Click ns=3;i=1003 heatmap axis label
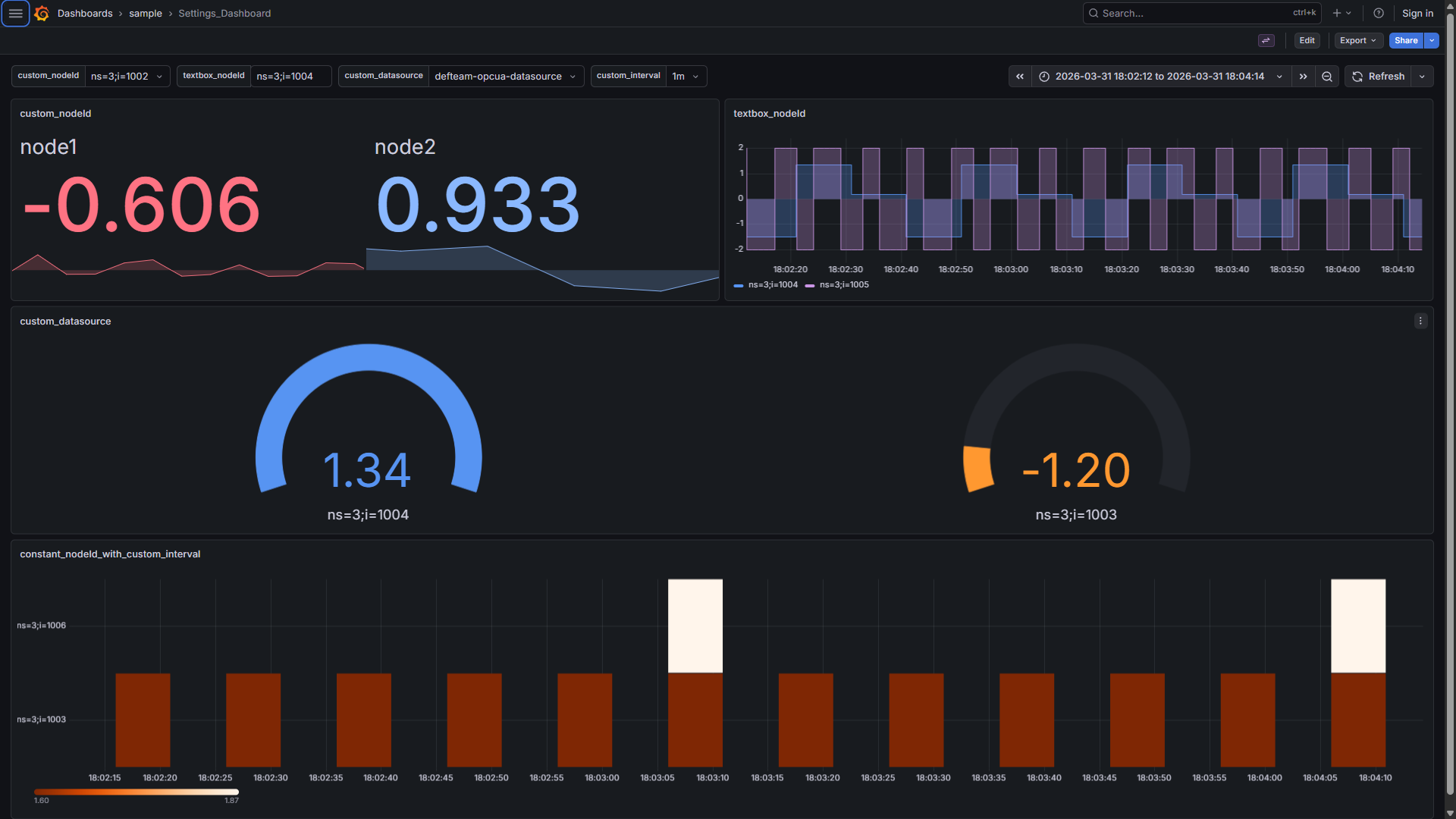1456x819 pixels. 42,720
